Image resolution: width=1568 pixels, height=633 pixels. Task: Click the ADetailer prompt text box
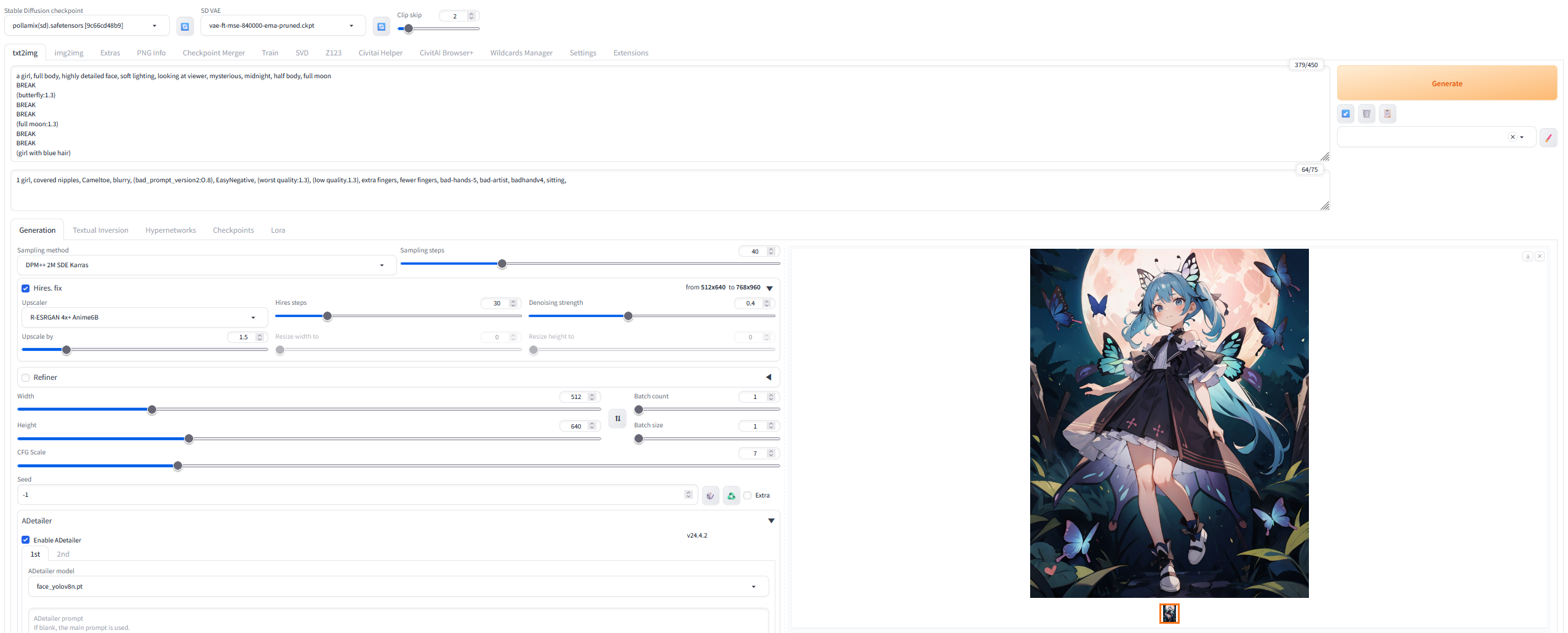click(398, 621)
